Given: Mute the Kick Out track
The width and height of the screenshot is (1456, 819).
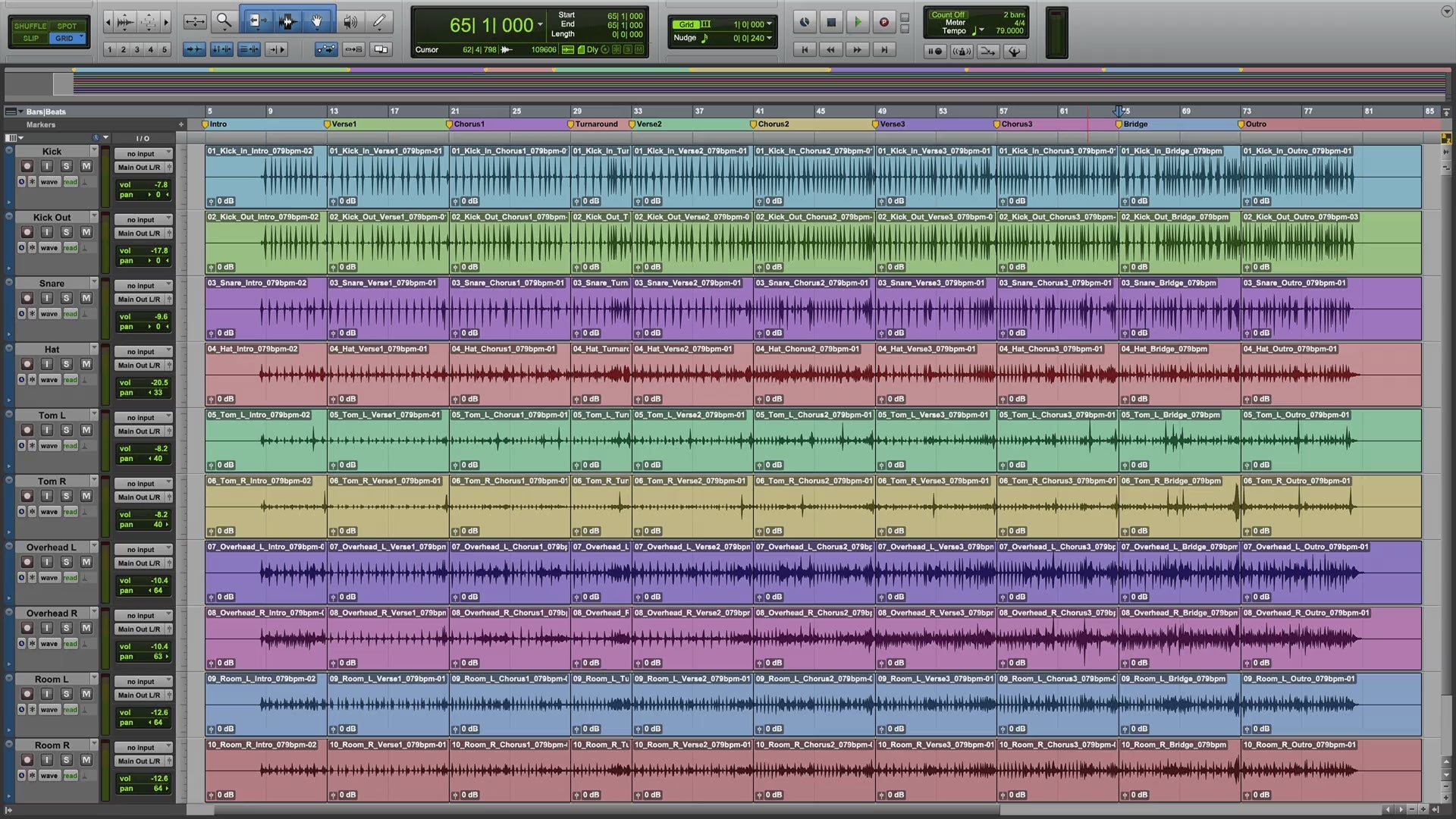Looking at the screenshot, I should (x=86, y=232).
